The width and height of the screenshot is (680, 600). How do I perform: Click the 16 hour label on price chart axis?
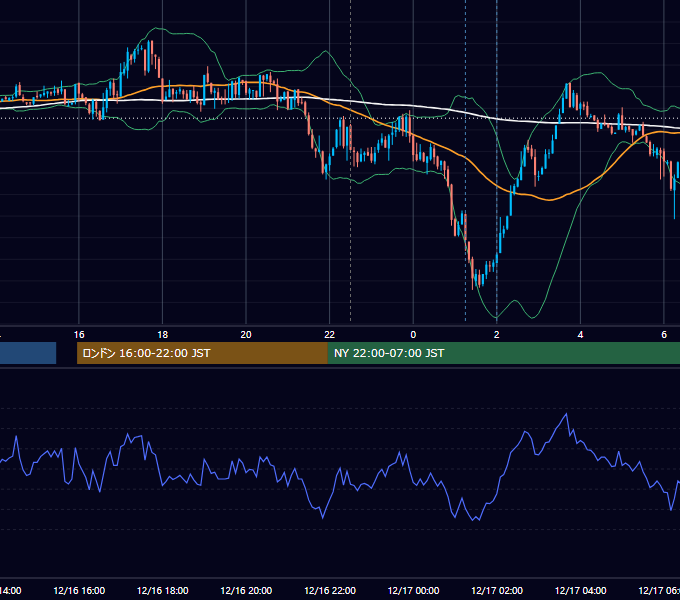tap(79, 335)
